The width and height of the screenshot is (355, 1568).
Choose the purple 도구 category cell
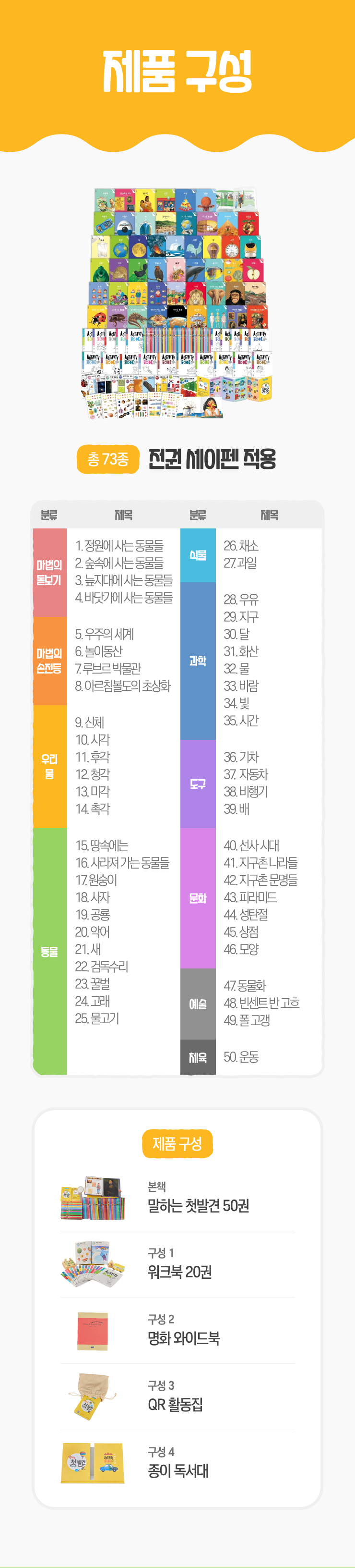click(x=198, y=784)
